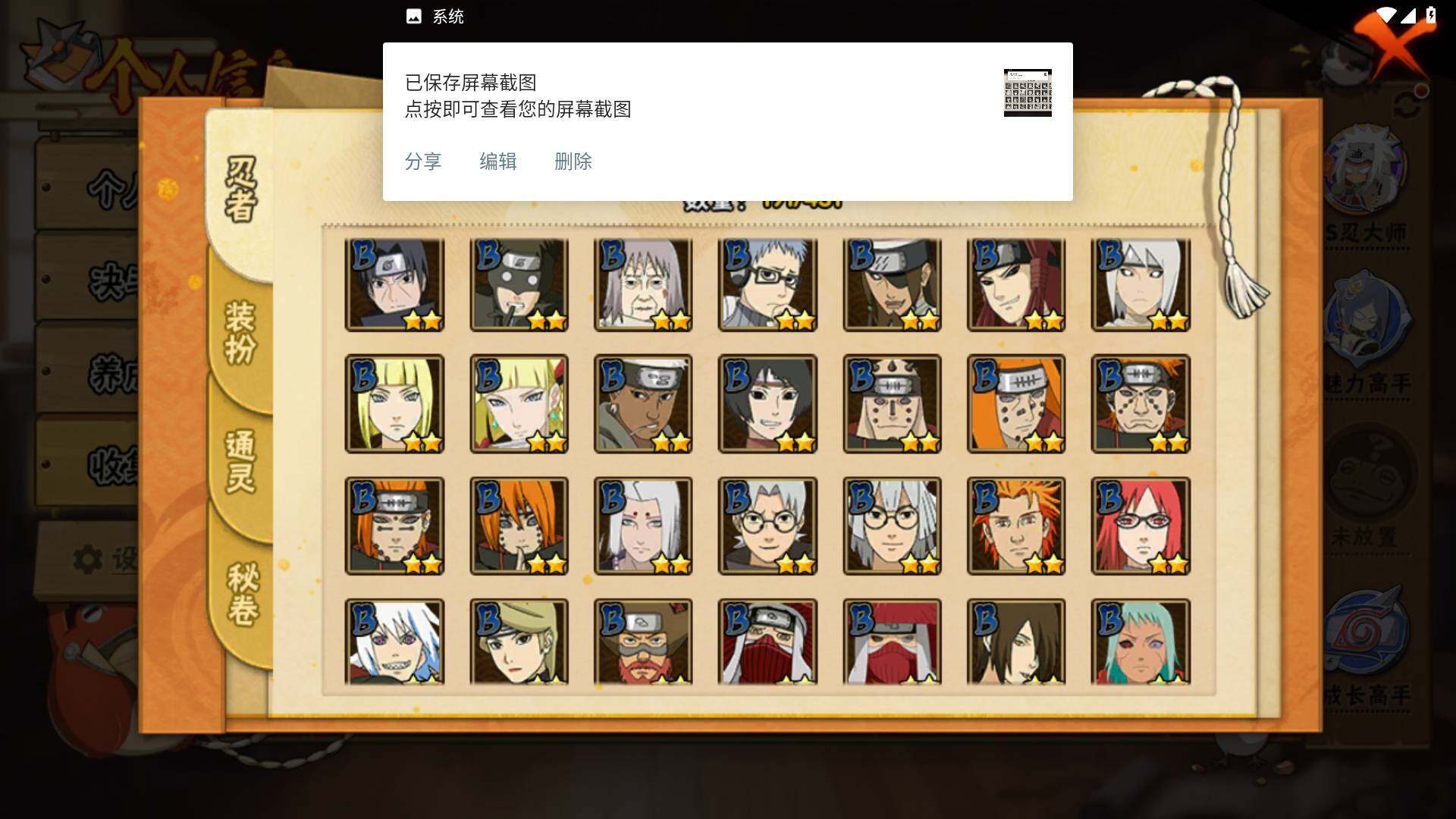The image size is (1456, 819).
Task: Switch to the 装扮 side tab
Action: 241,332
